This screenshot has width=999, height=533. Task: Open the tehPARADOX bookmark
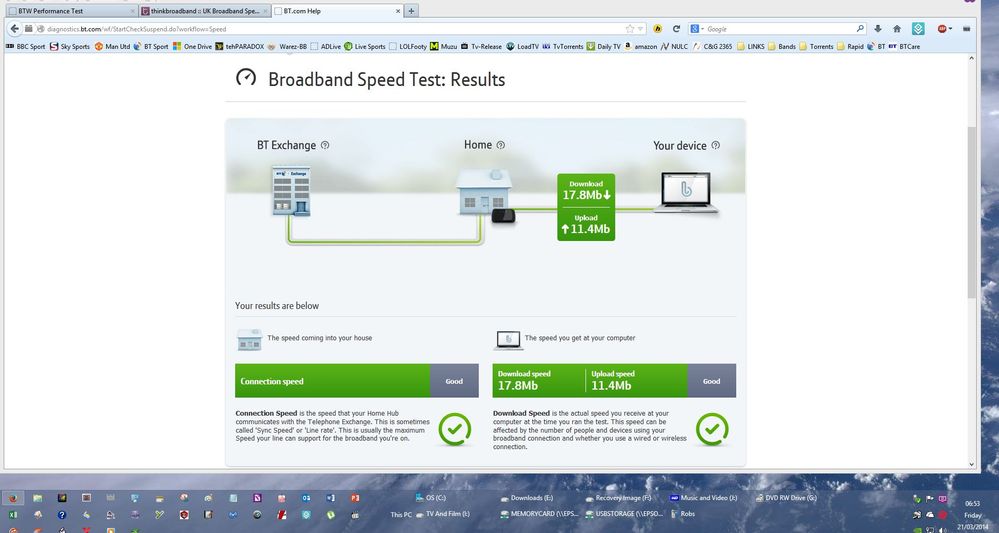tap(240, 46)
